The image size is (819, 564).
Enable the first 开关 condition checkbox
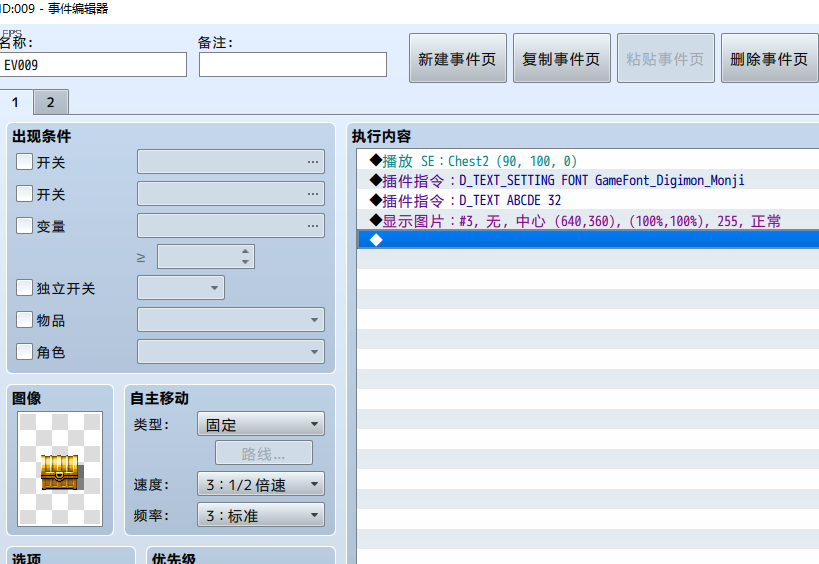(25, 161)
